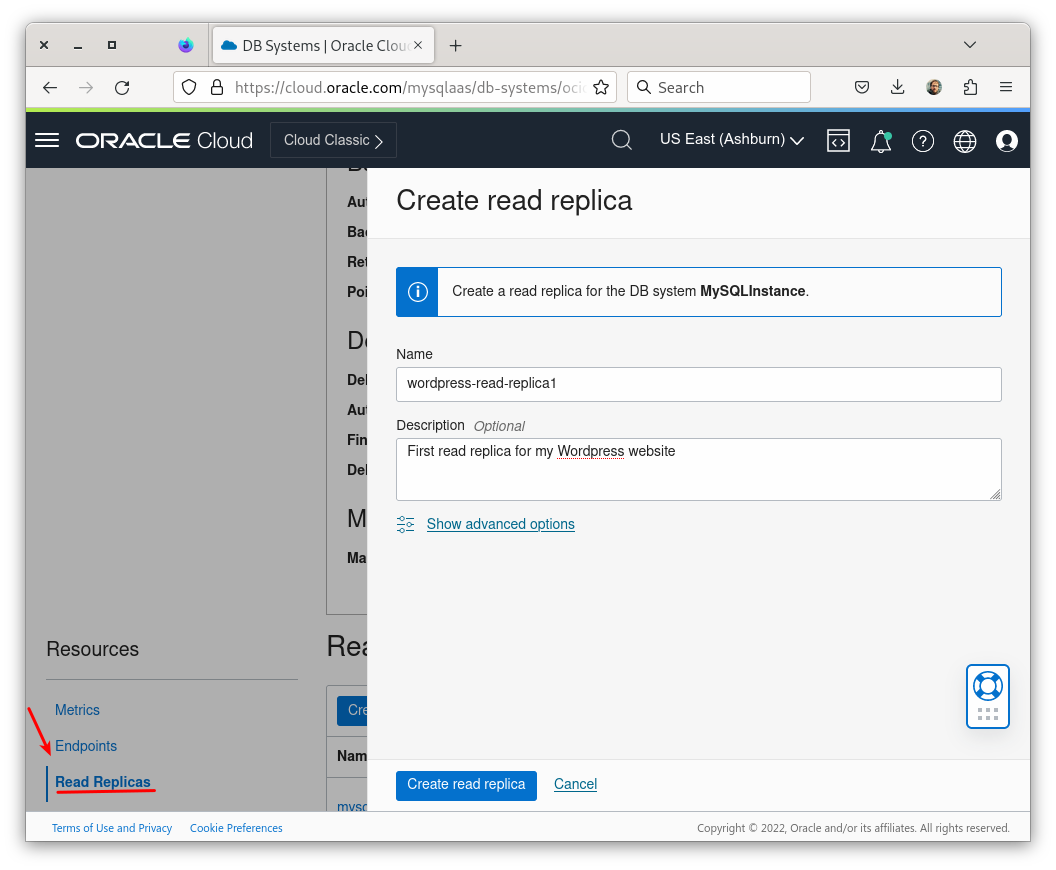
Task: Open the browser extensions puzzle icon
Action: [970, 87]
